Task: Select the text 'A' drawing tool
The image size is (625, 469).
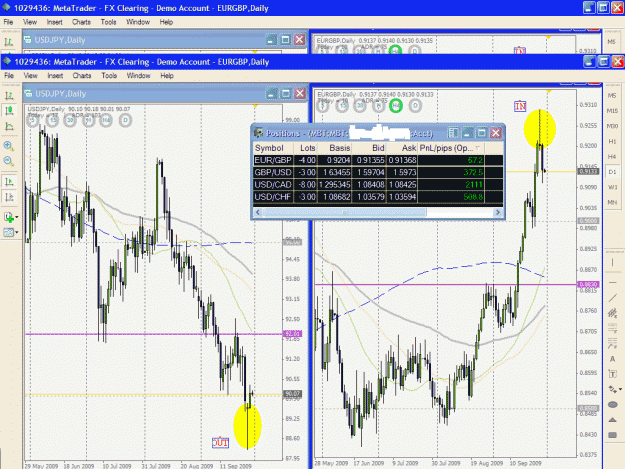Action: pyautogui.click(x=613, y=359)
